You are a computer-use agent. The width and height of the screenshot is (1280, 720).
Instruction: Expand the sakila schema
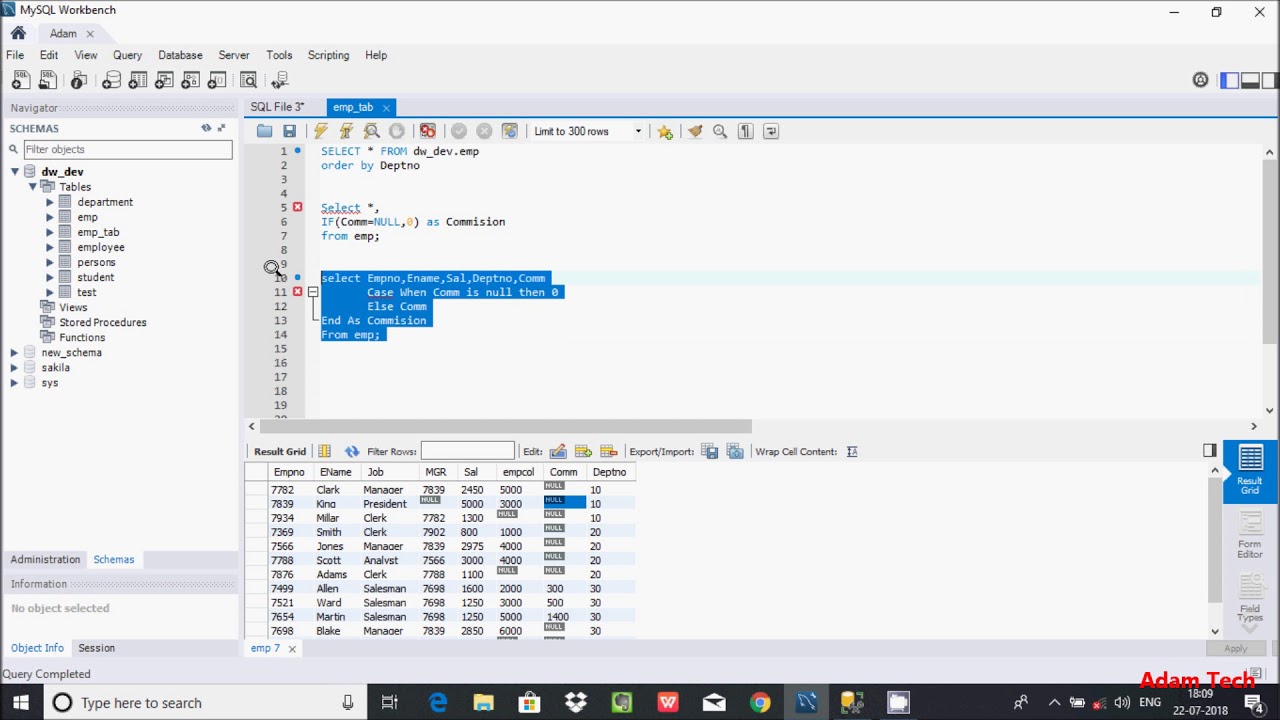(14, 368)
